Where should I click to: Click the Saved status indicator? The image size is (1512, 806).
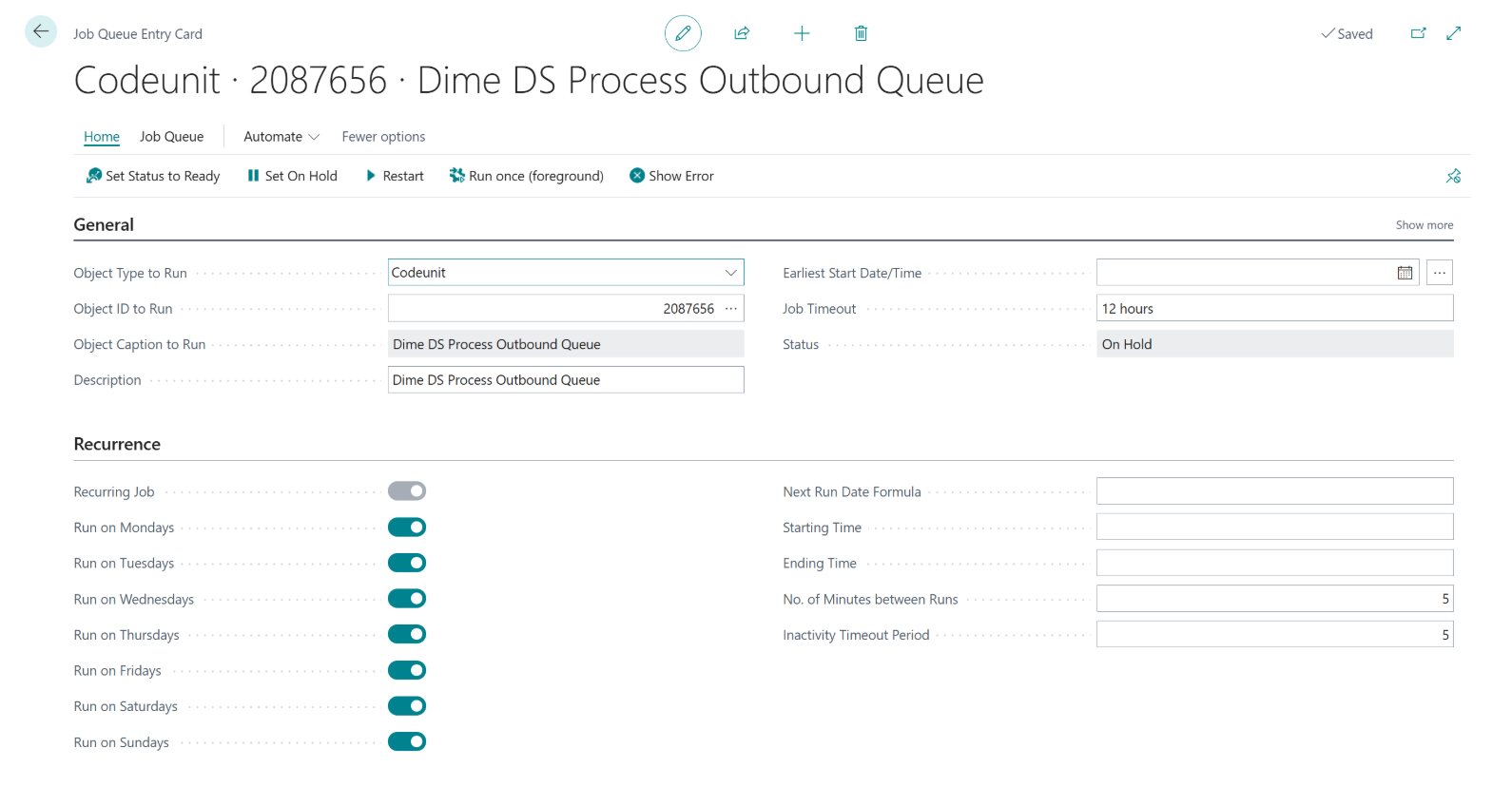1347,33
